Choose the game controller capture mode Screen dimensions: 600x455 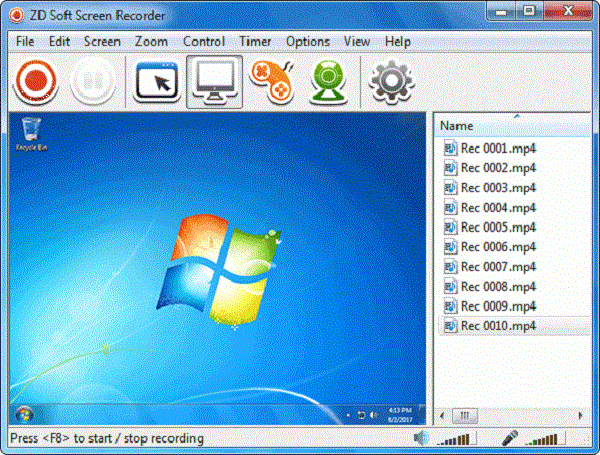click(x=272, y=82)
